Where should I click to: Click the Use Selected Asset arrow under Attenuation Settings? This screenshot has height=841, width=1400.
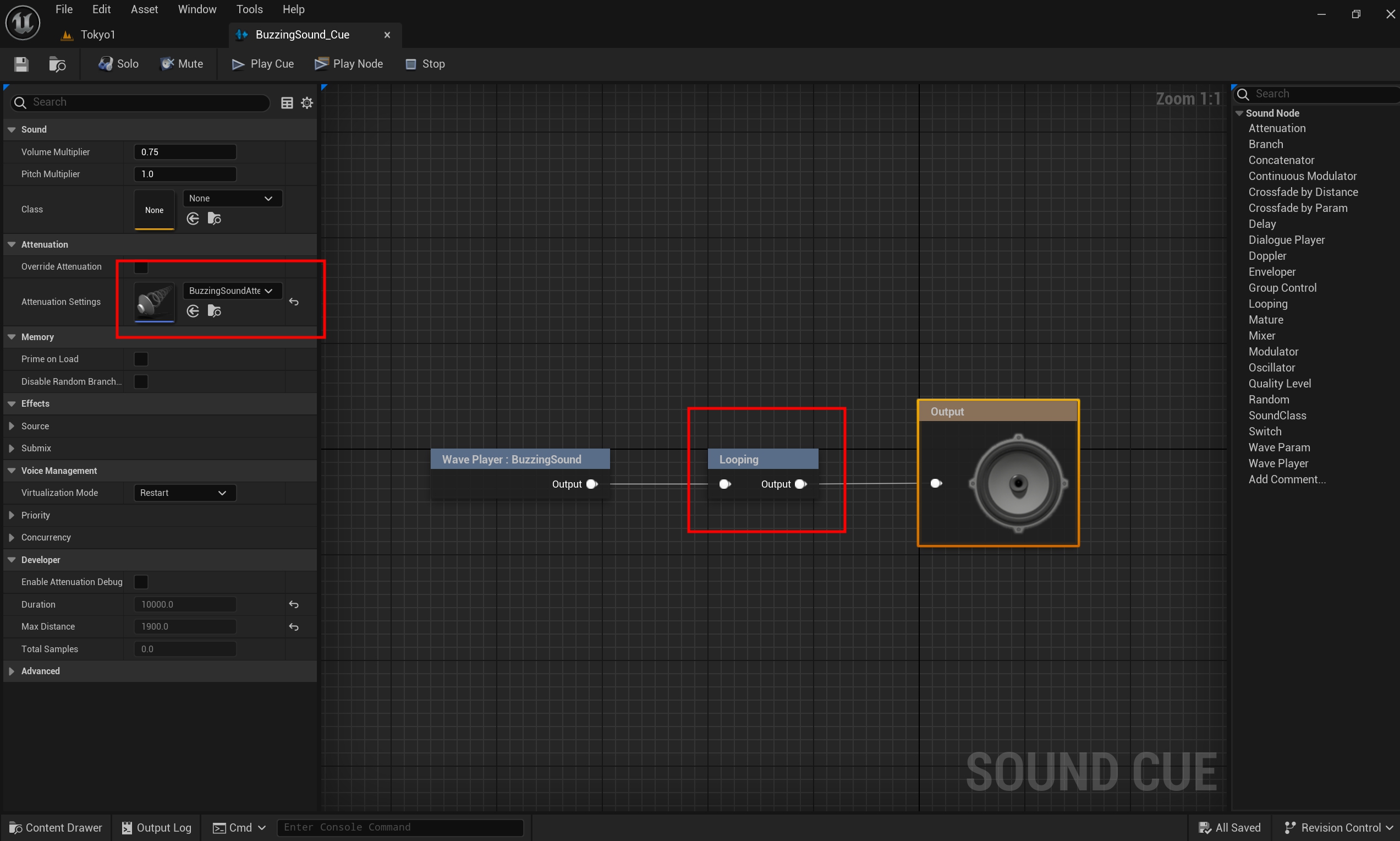[x=193, y=310]
